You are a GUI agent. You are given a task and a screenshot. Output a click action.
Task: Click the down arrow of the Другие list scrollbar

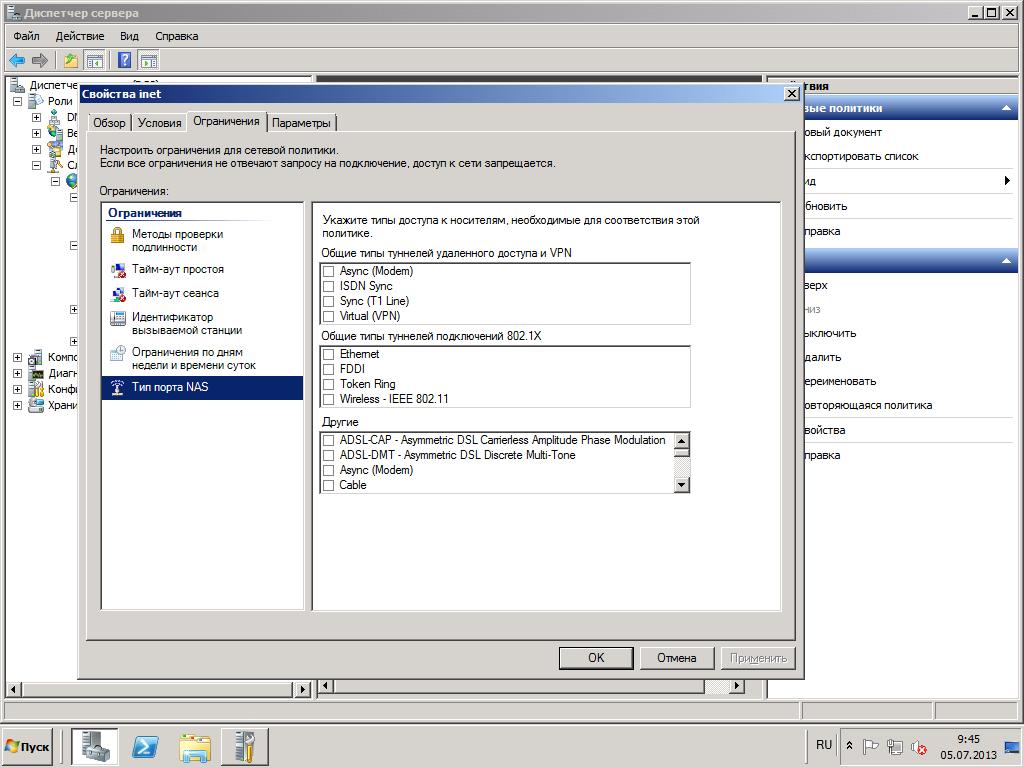pyautogui.click(x=682, y=485)
